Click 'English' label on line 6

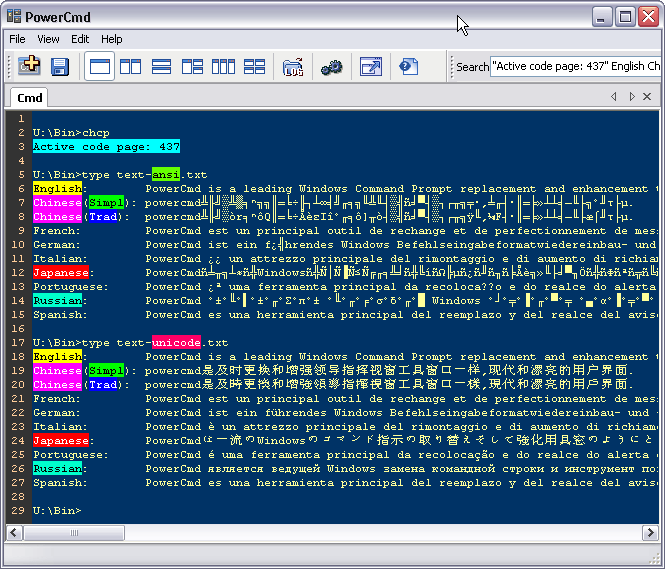click(x=58, y=188)
